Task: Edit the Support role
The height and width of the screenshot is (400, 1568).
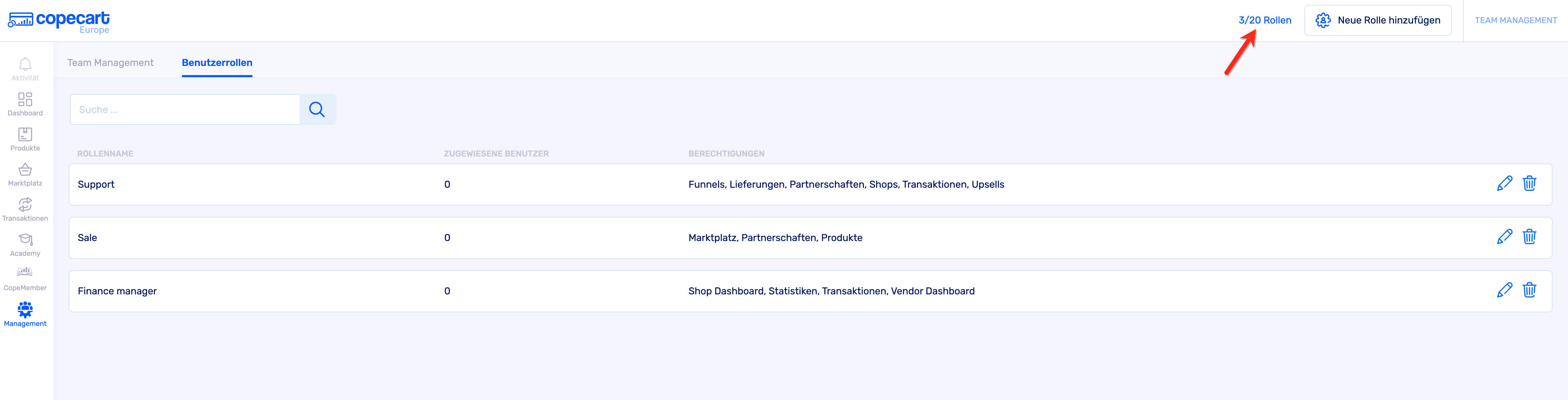Action: (x=1504, y=184)
